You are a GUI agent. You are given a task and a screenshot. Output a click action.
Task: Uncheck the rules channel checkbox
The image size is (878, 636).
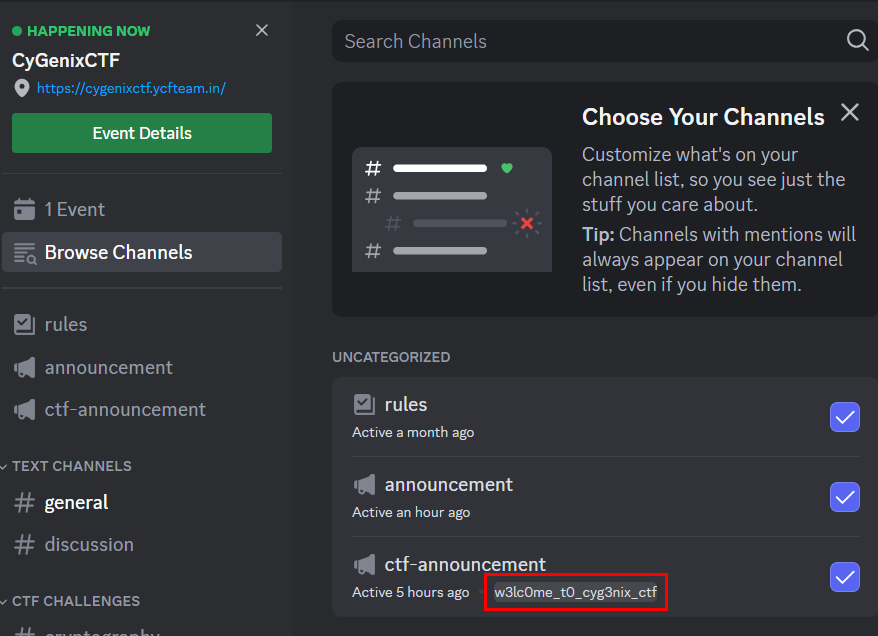click(844, 417)
